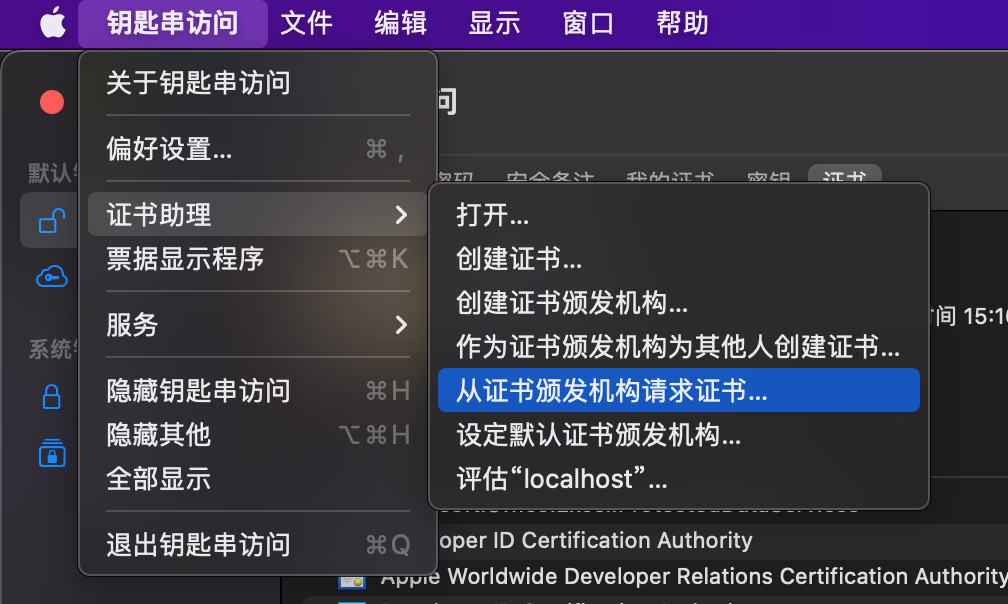Viewport: 1008px width, 604px height.
Task: Select 票据显示程序 menu item
Action: [x=185, y=259]
